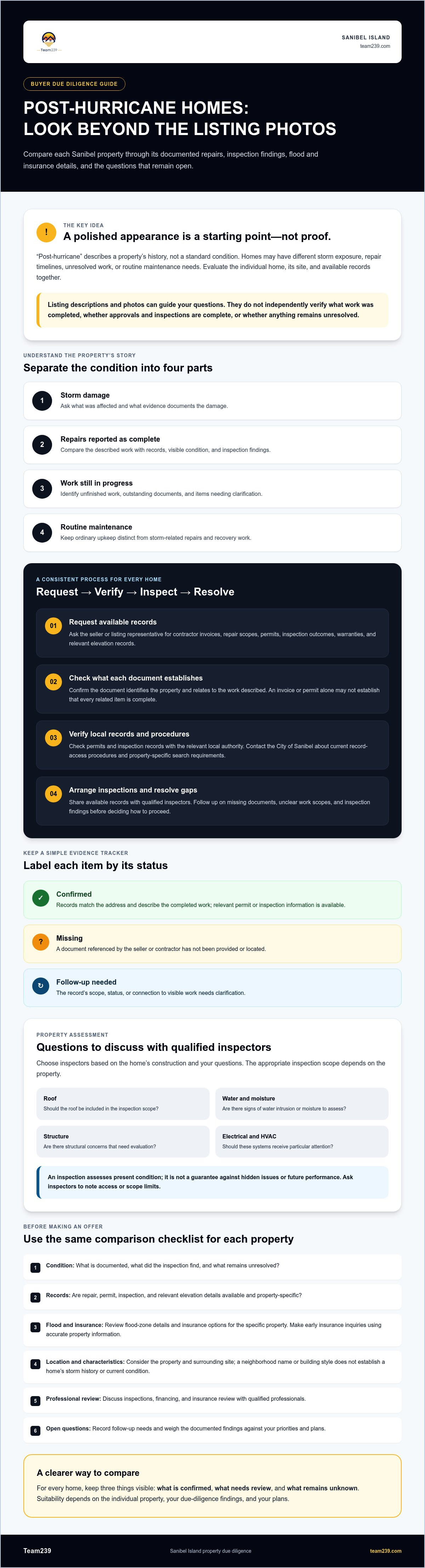The width and height of the screenshot is (425, 1568).
Task: Select the Roof inspection question card
Action: 123,1104
